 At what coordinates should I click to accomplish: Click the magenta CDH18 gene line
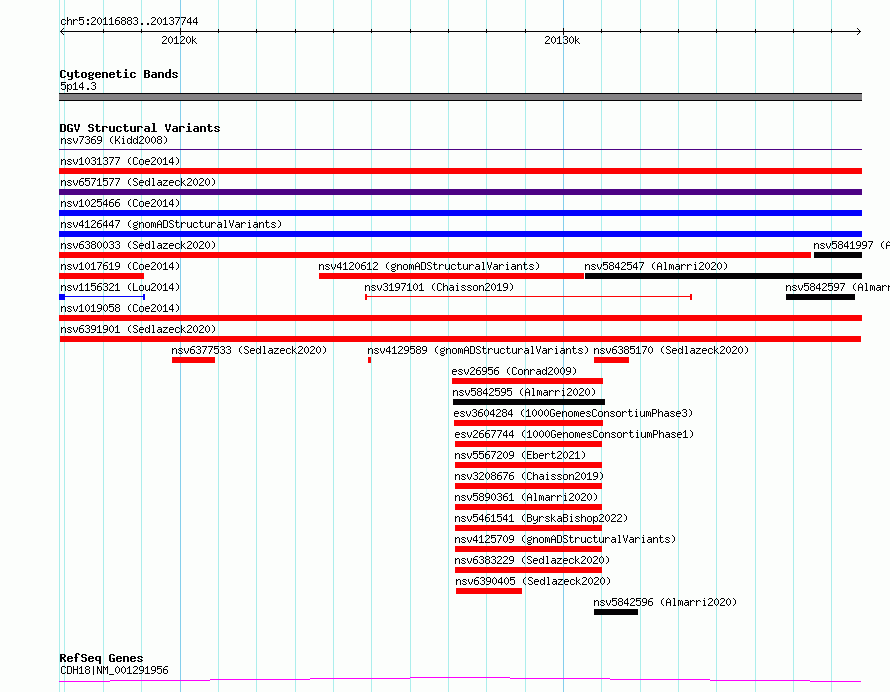point(460,679)
